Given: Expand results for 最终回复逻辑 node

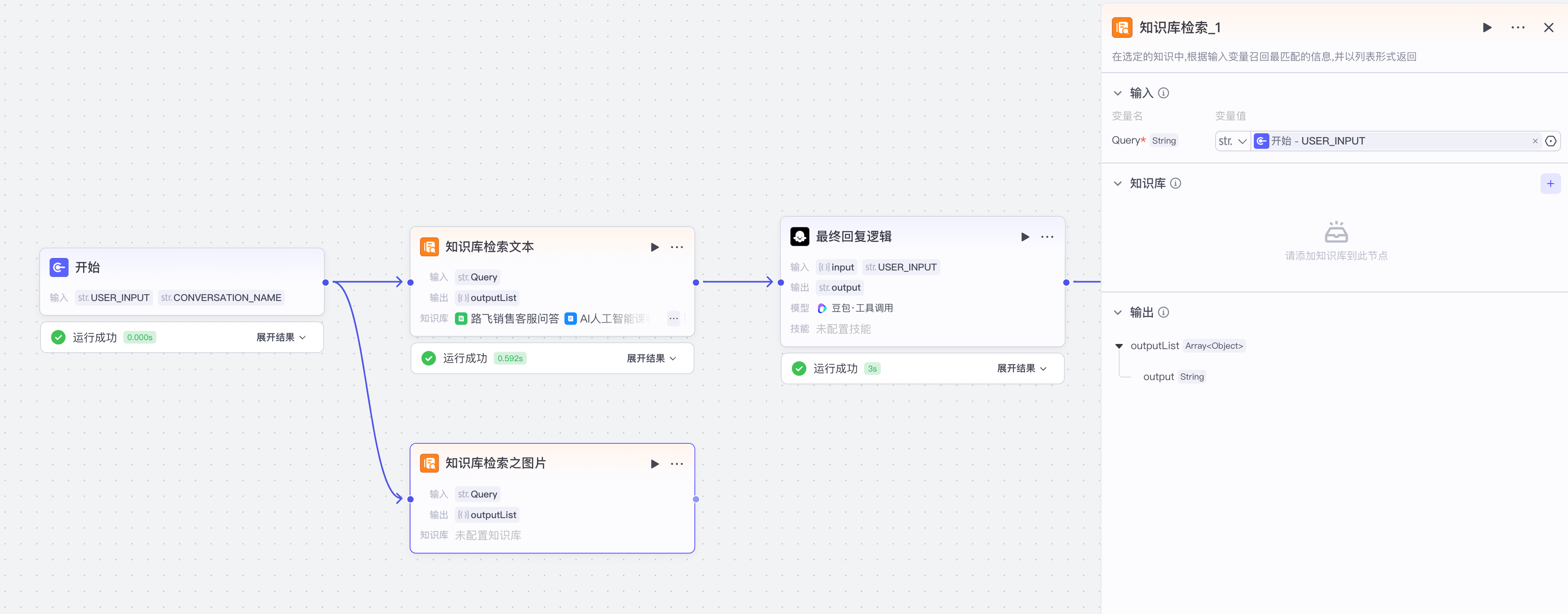Looking at the screenshot, I should tap(1021, 368).
